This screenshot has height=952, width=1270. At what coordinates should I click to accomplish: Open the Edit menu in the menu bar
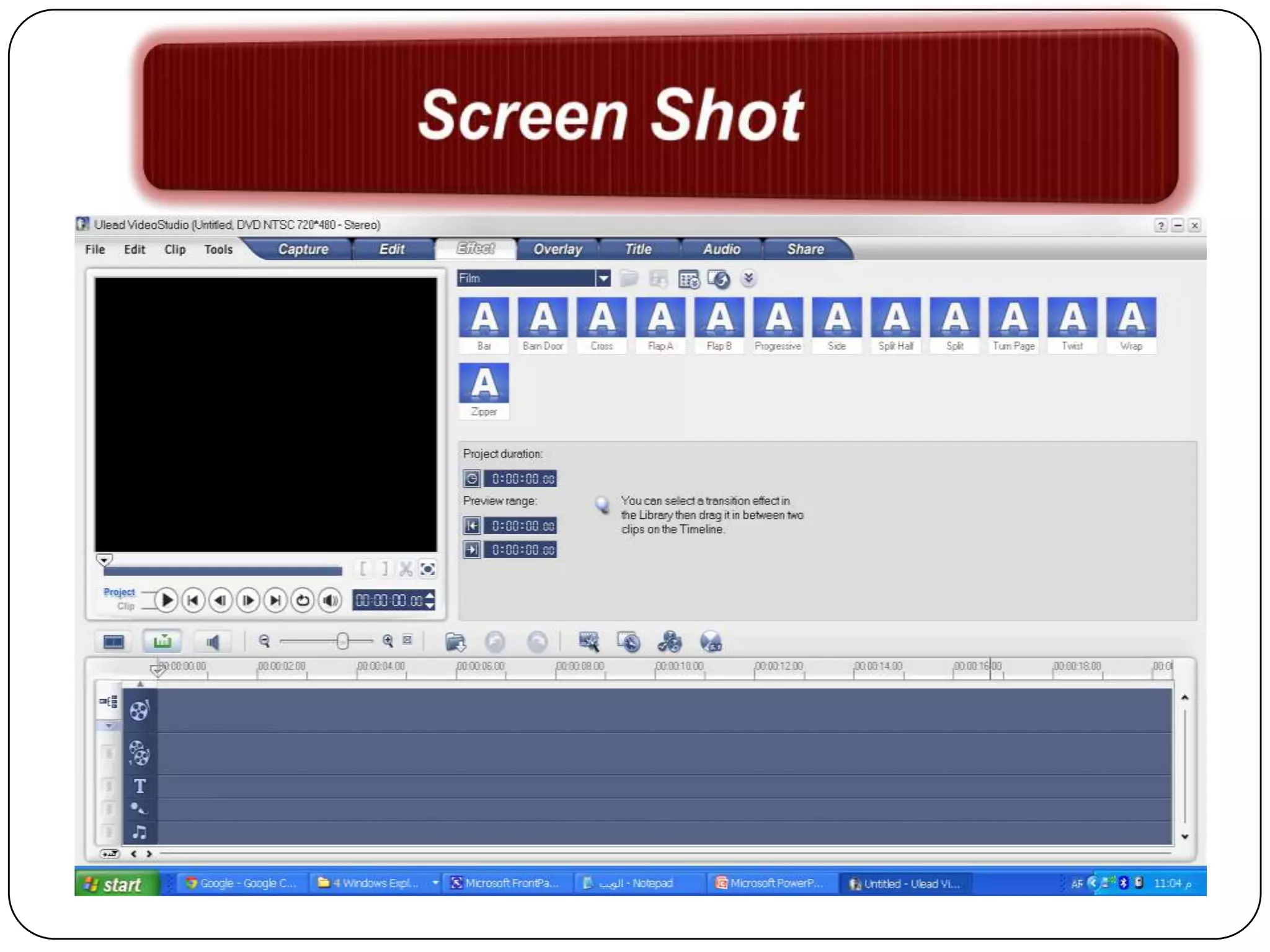134,249
